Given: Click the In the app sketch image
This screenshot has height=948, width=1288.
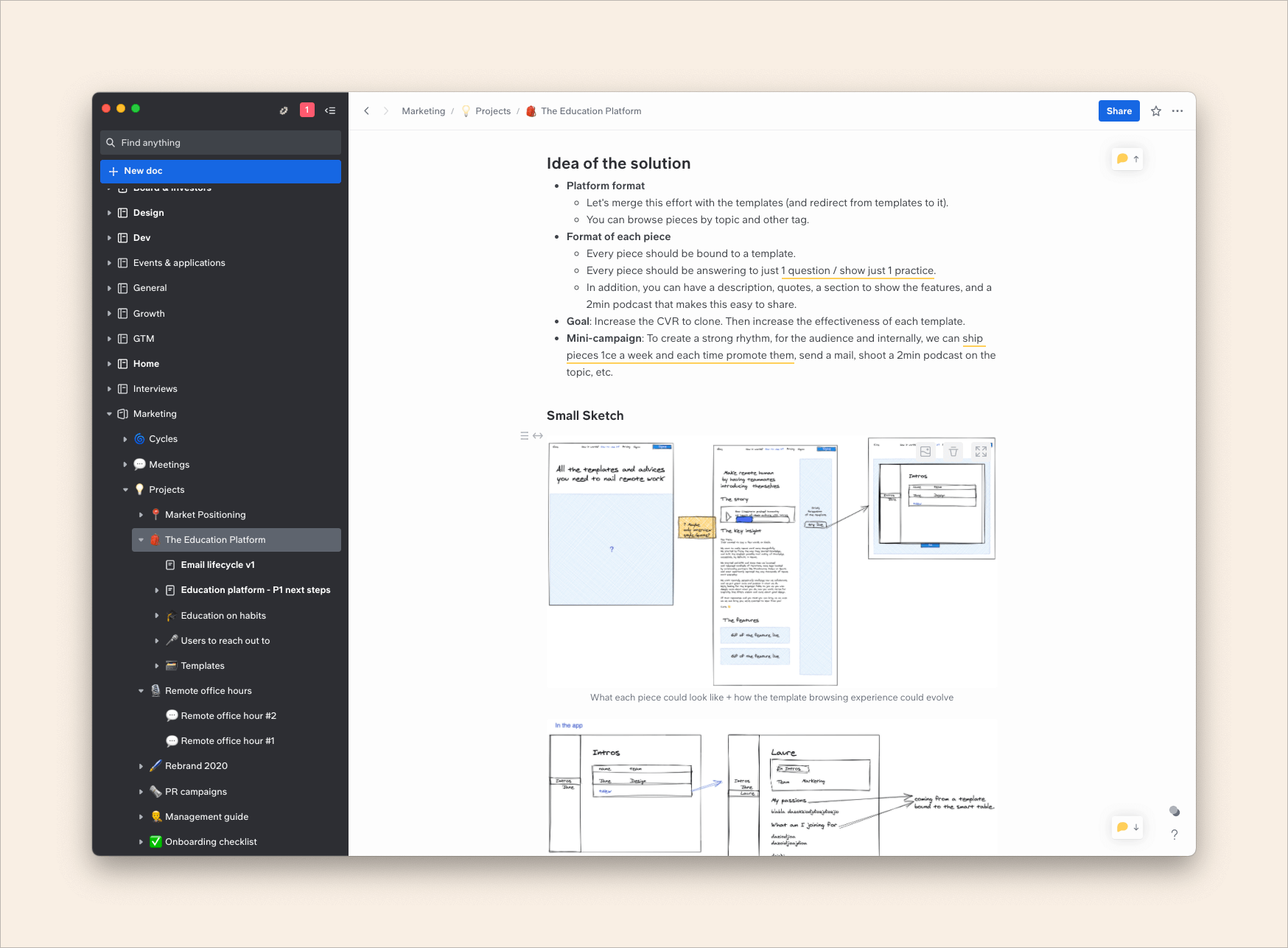Looking at the screenshot, I should coord(771,787).
